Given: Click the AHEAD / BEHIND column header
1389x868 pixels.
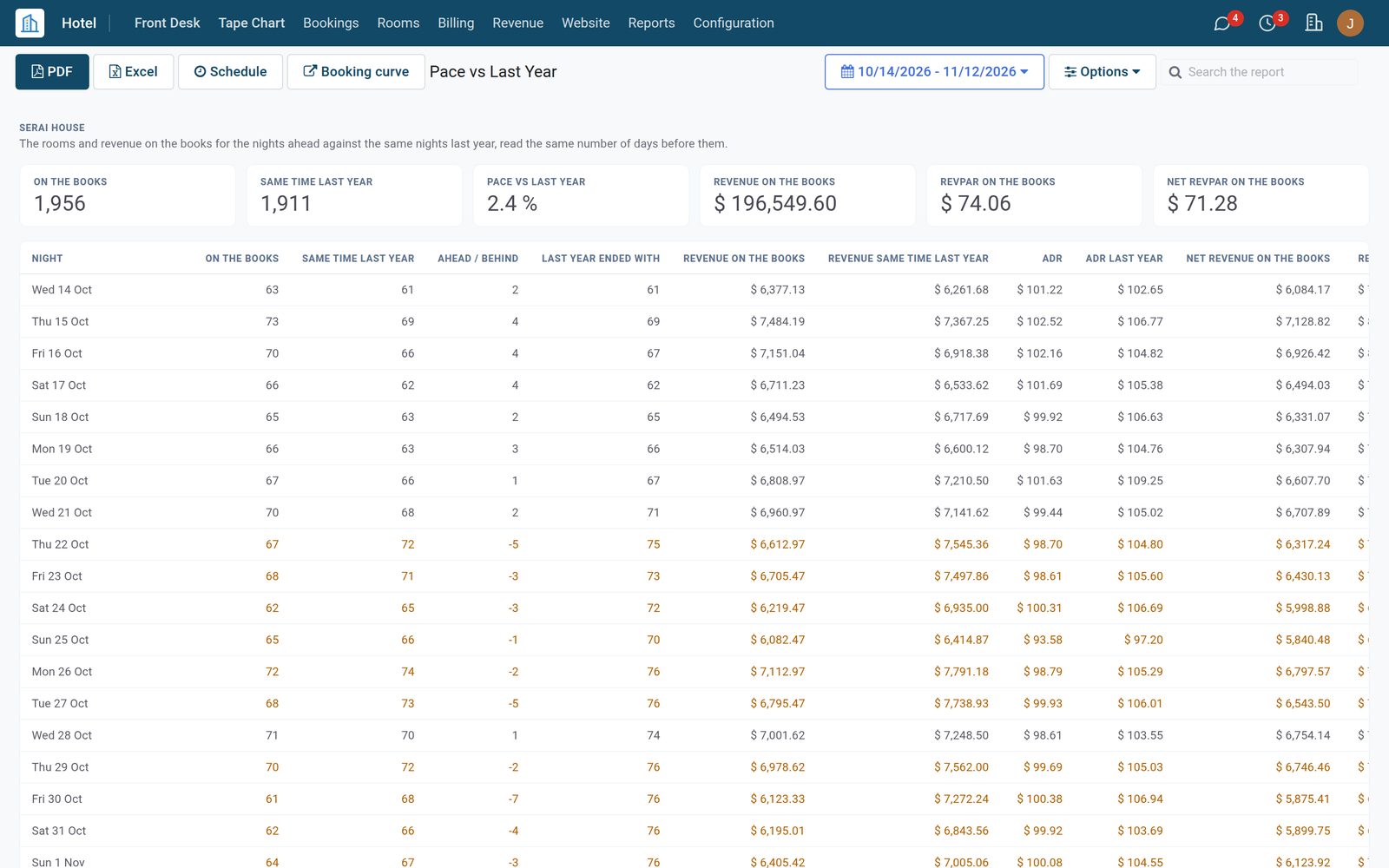Looking at the screenshot, I should pyautogui.click(x=477, y=259).
